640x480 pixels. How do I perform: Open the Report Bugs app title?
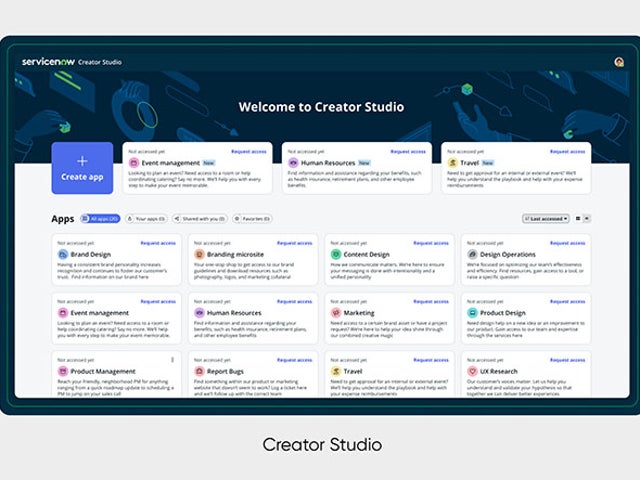pos(225,371)
